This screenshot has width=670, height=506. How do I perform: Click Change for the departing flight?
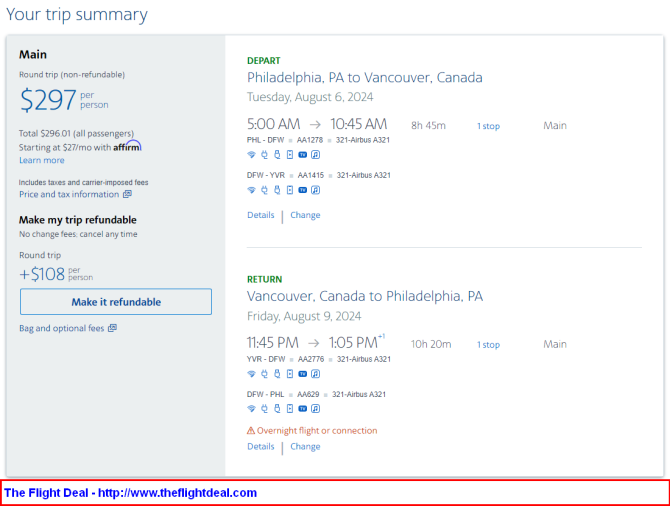(305, 215)
